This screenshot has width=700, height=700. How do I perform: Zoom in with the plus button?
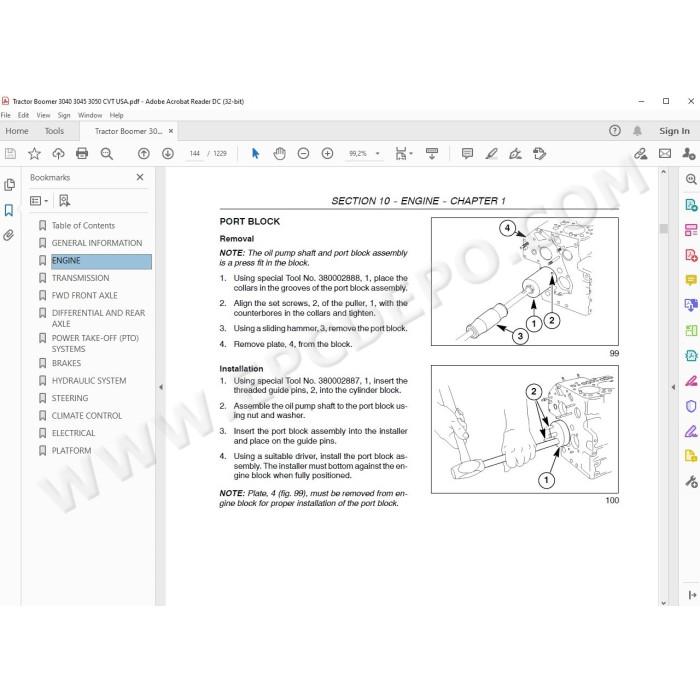(x=327, y=154)
